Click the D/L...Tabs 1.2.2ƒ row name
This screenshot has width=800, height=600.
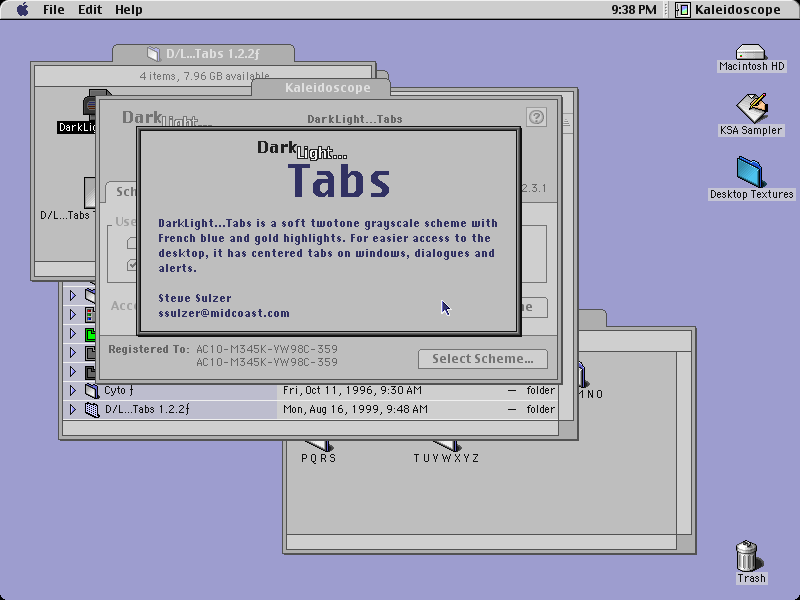click(x=147, y=409)
